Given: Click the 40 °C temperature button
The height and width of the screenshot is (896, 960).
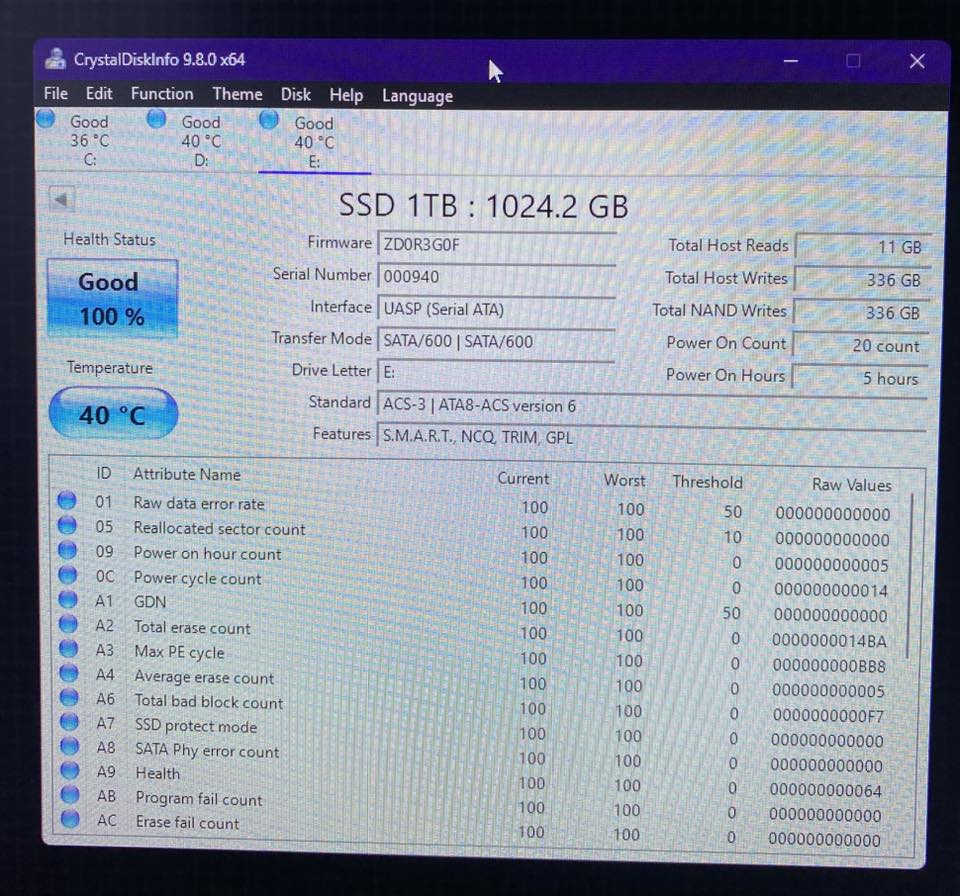Looking at the screenshot, I should click(112, 413).
